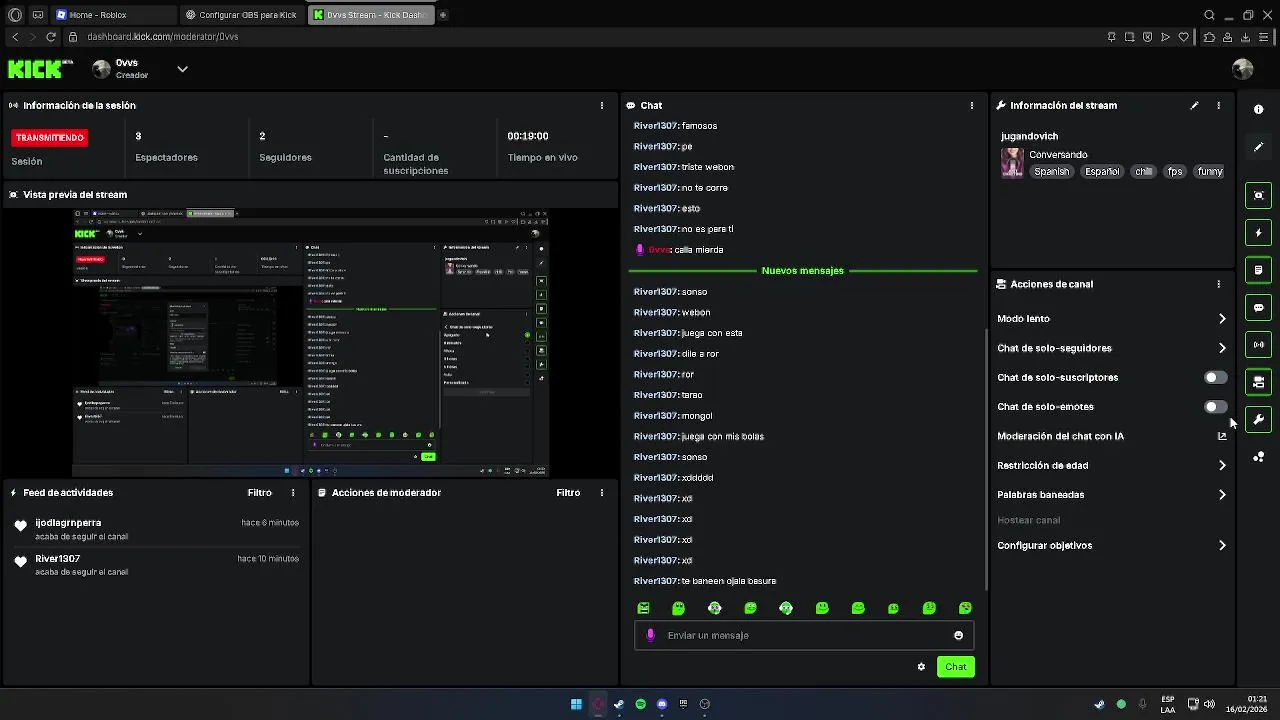Switch to Configurar OBS para Kick tab
The width and height of the screenshot is (1280, 720).
tap(242, 15)
